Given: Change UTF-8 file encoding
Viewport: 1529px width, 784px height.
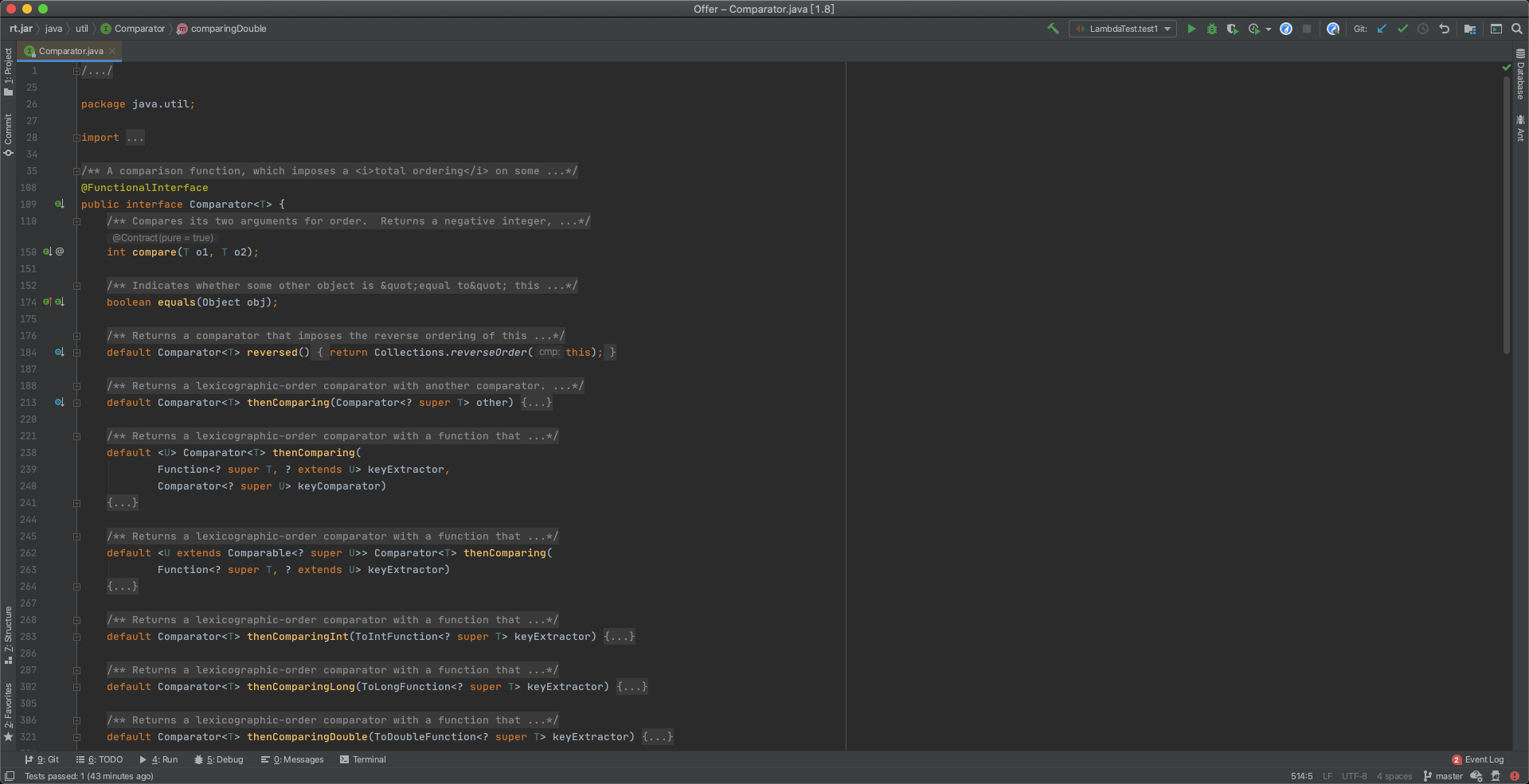Looking at the screenshot, I should point(1354,776).
